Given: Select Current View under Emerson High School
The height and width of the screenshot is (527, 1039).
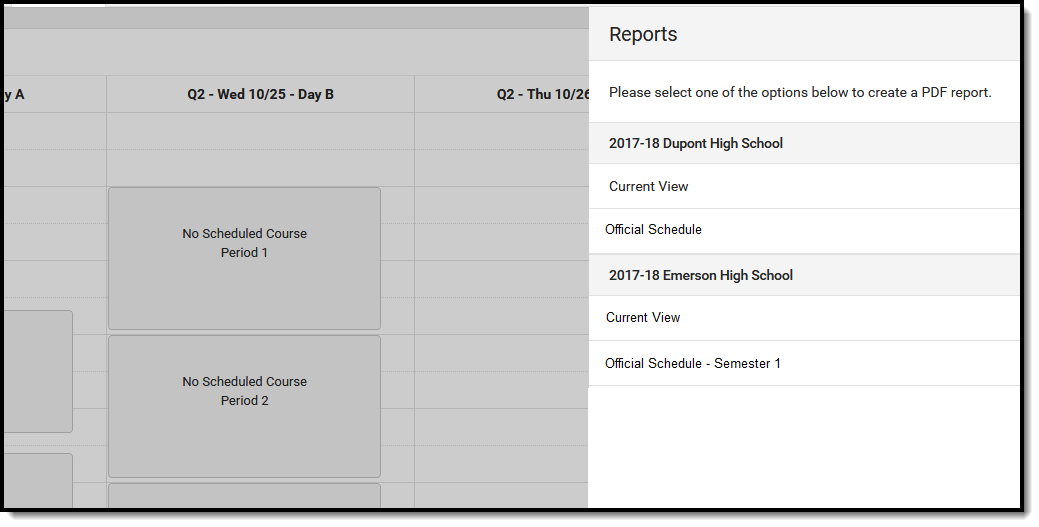Looking at the screenshot, I should pyautogui.click(x=643, y=317).
